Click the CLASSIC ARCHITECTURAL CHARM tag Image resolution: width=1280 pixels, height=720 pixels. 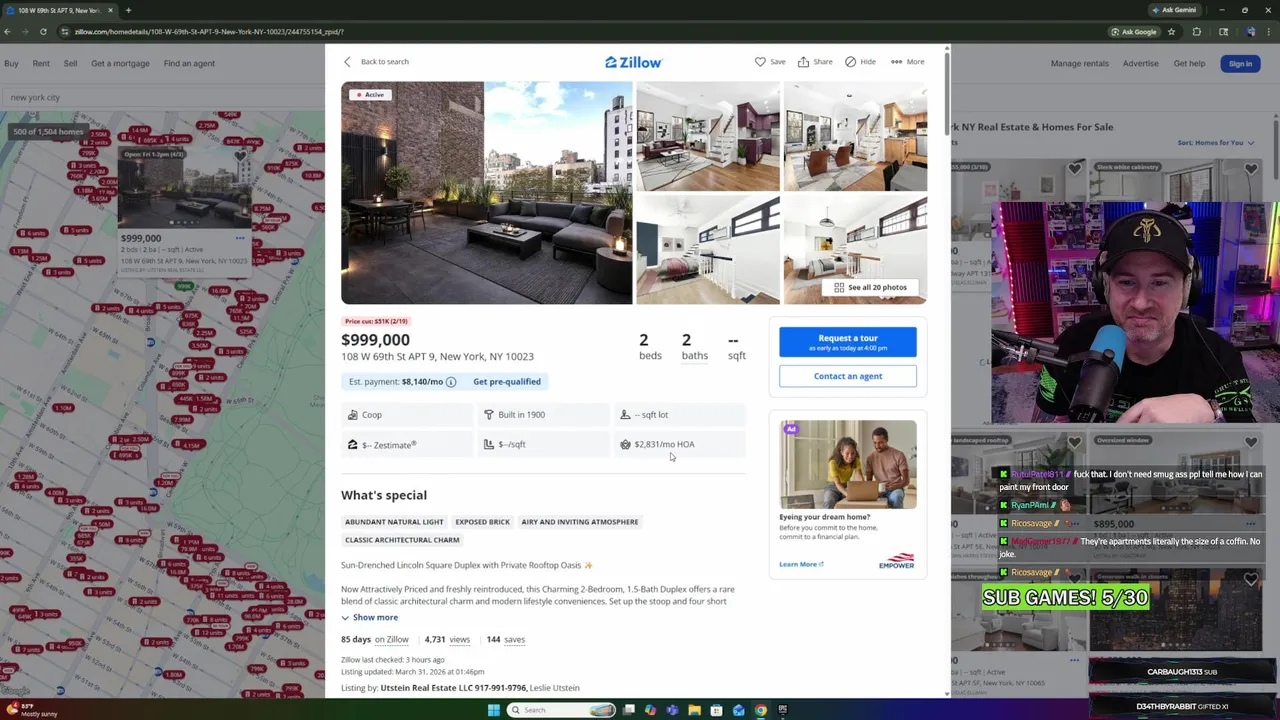(402, 540)
